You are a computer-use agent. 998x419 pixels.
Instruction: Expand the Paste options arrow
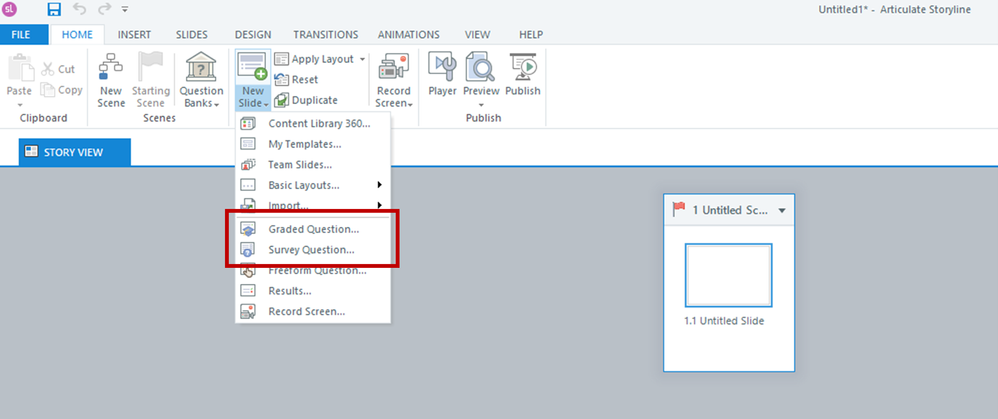[x=19, y=104]
